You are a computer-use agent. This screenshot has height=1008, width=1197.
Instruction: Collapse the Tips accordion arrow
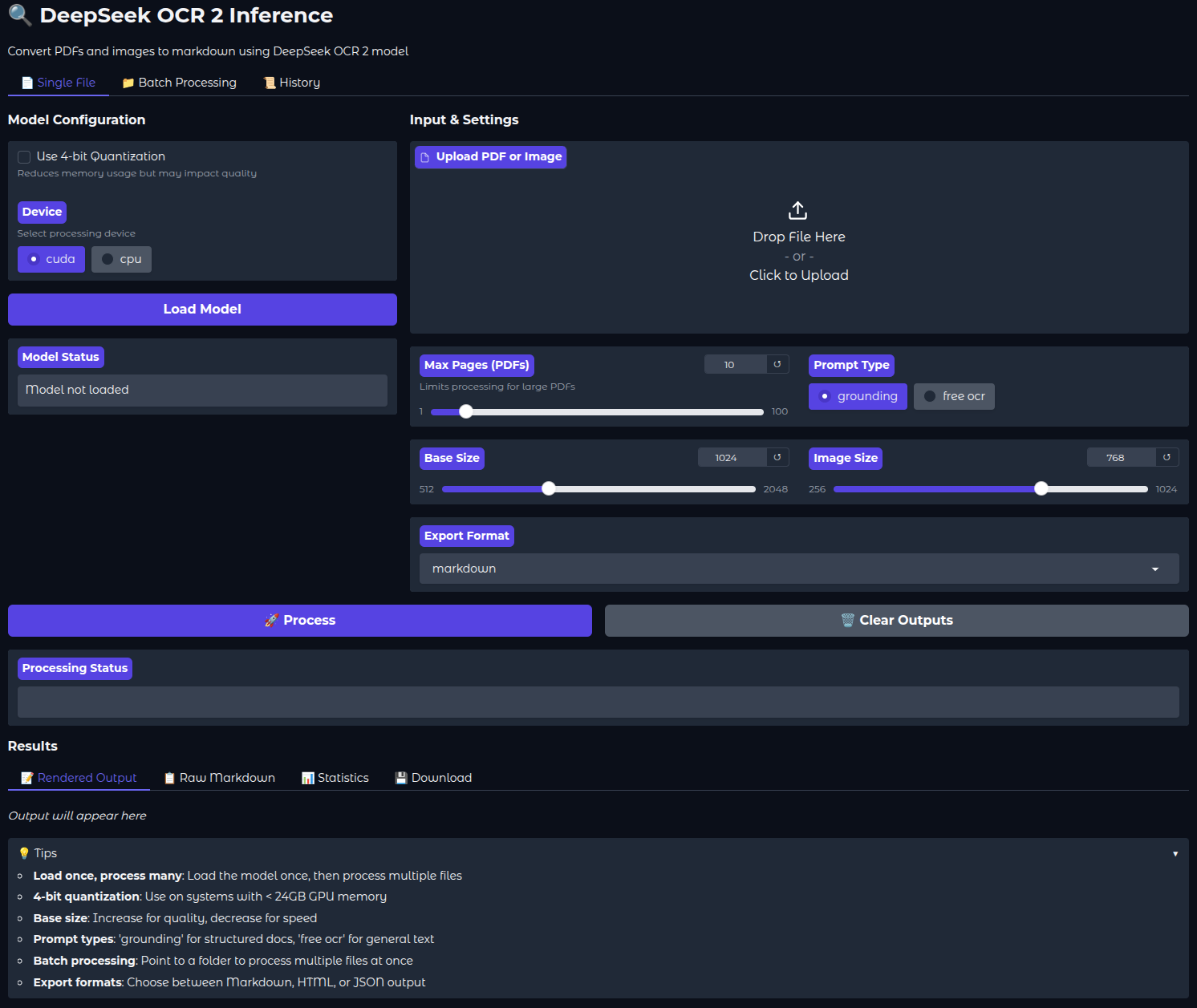[1175, 854]
